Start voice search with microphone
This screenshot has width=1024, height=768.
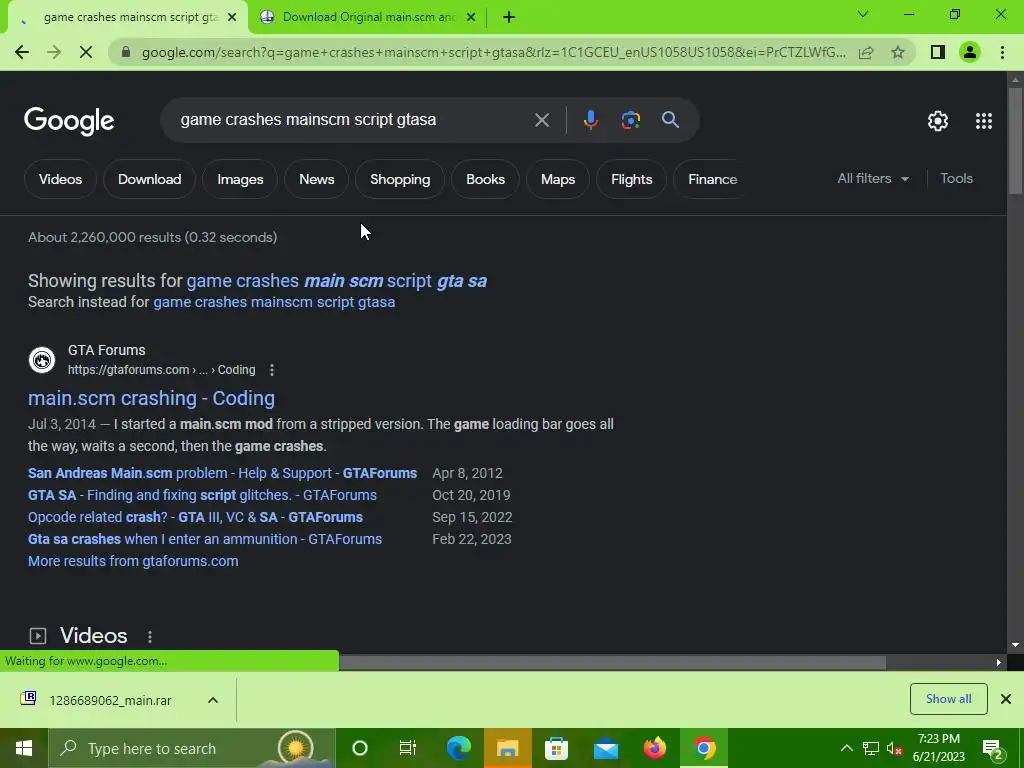click(x=590, y=120)
